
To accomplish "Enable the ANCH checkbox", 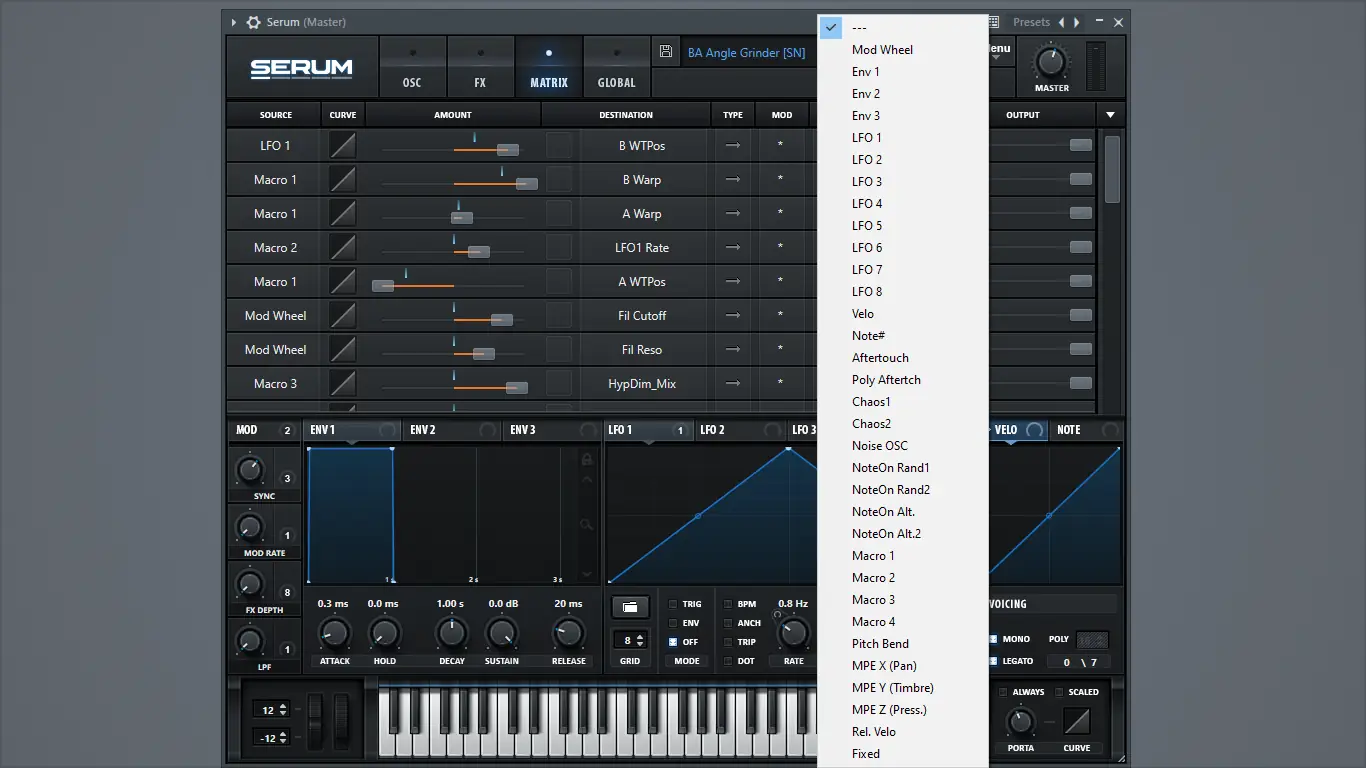I will (x=728, y=623).
